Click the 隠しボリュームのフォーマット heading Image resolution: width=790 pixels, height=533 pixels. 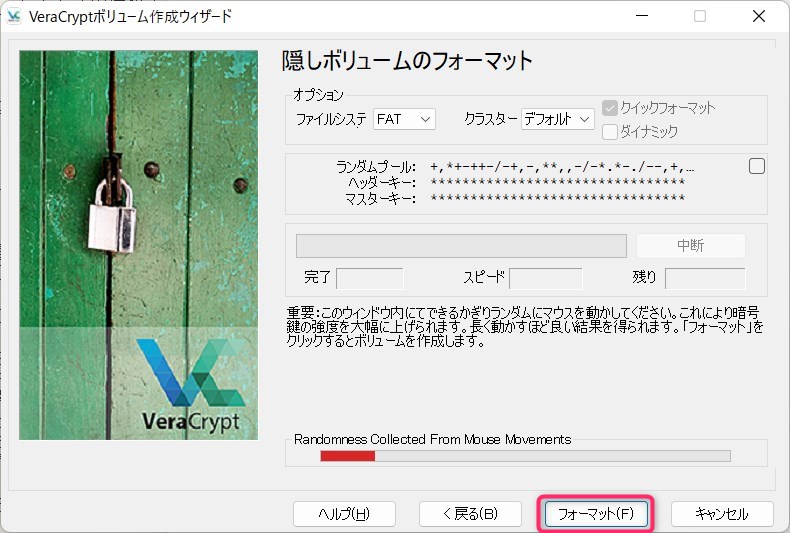(407, 60)
